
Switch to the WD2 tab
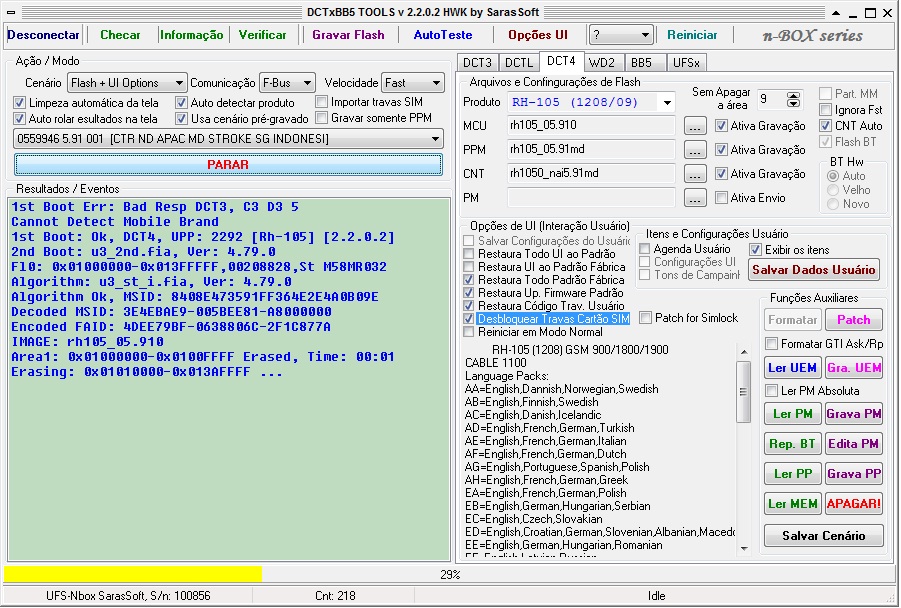tap(602, 63)
